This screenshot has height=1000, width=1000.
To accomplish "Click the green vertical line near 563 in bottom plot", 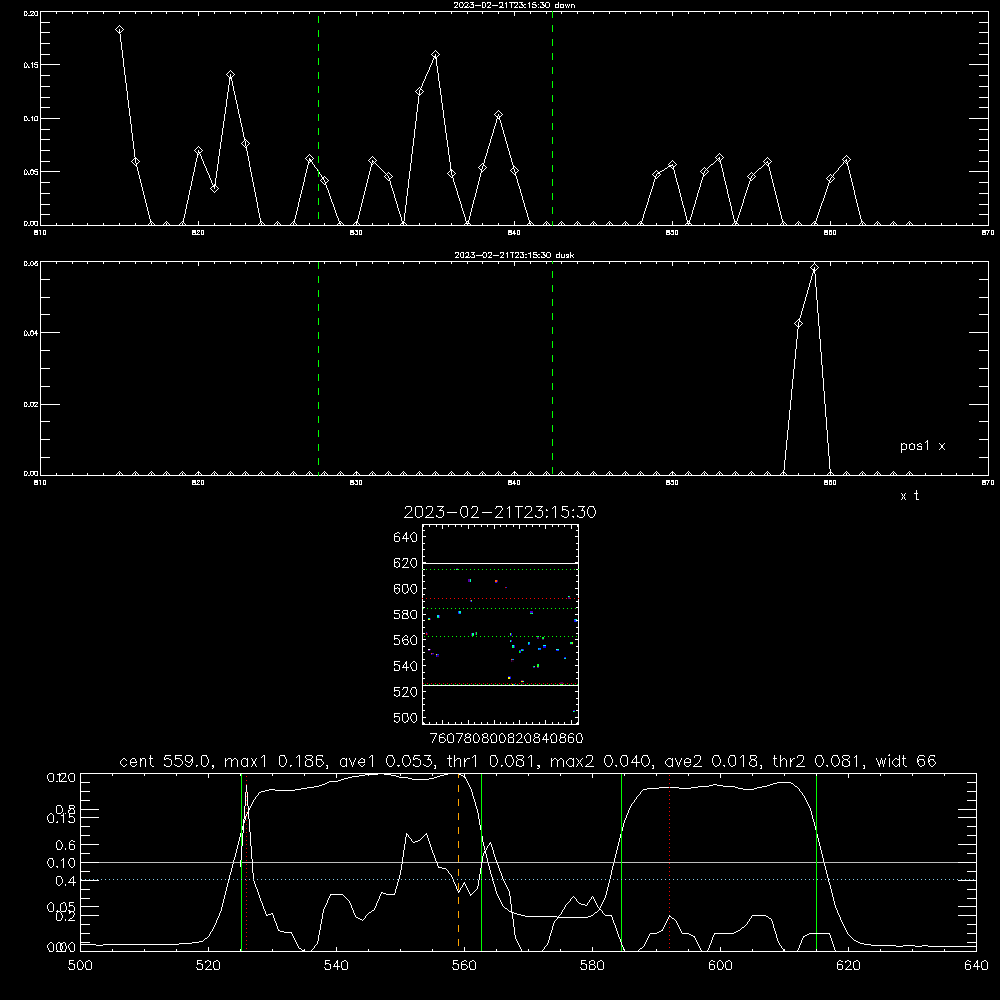I will pos(482,861).
